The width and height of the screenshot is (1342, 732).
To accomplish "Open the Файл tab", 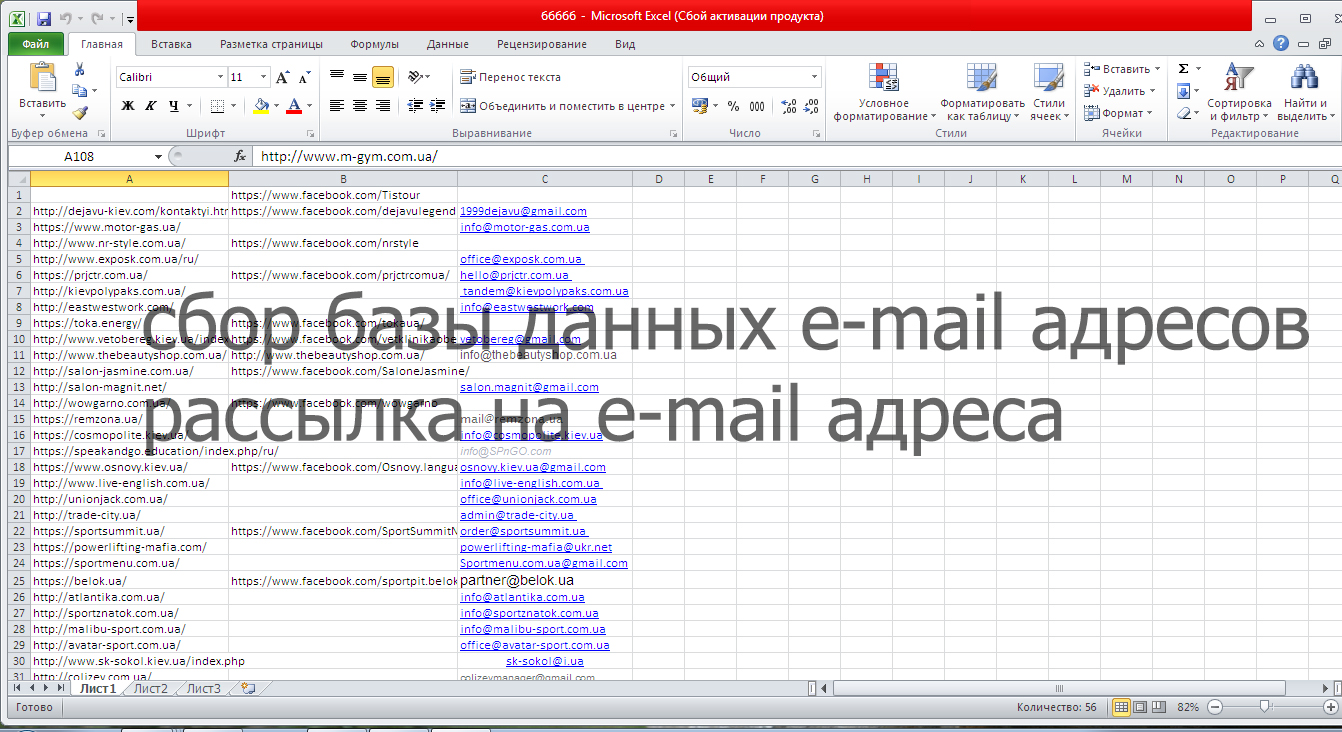I will tap(36, 44).
